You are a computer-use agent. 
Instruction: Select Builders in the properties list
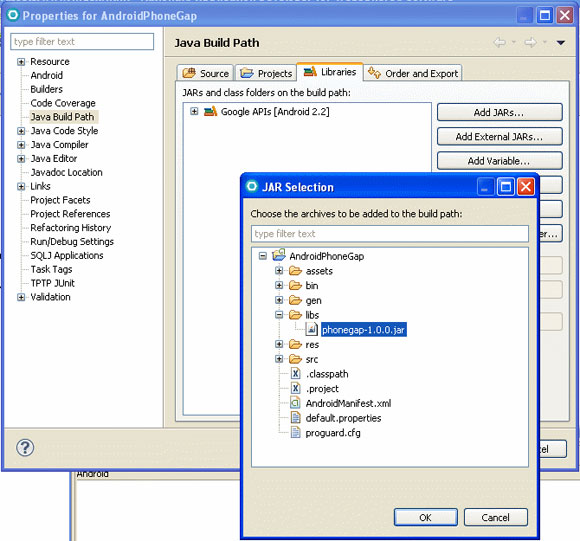pos(47,89)
